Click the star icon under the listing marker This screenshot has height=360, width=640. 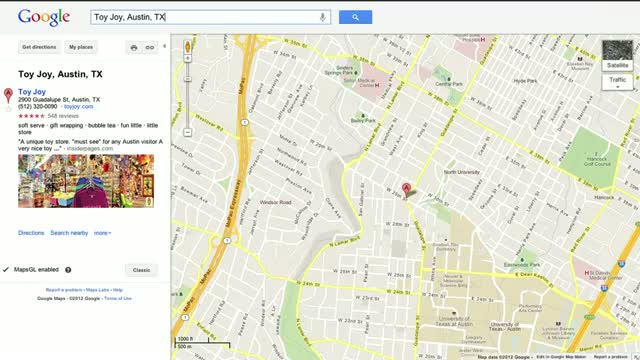pos(8,109)
